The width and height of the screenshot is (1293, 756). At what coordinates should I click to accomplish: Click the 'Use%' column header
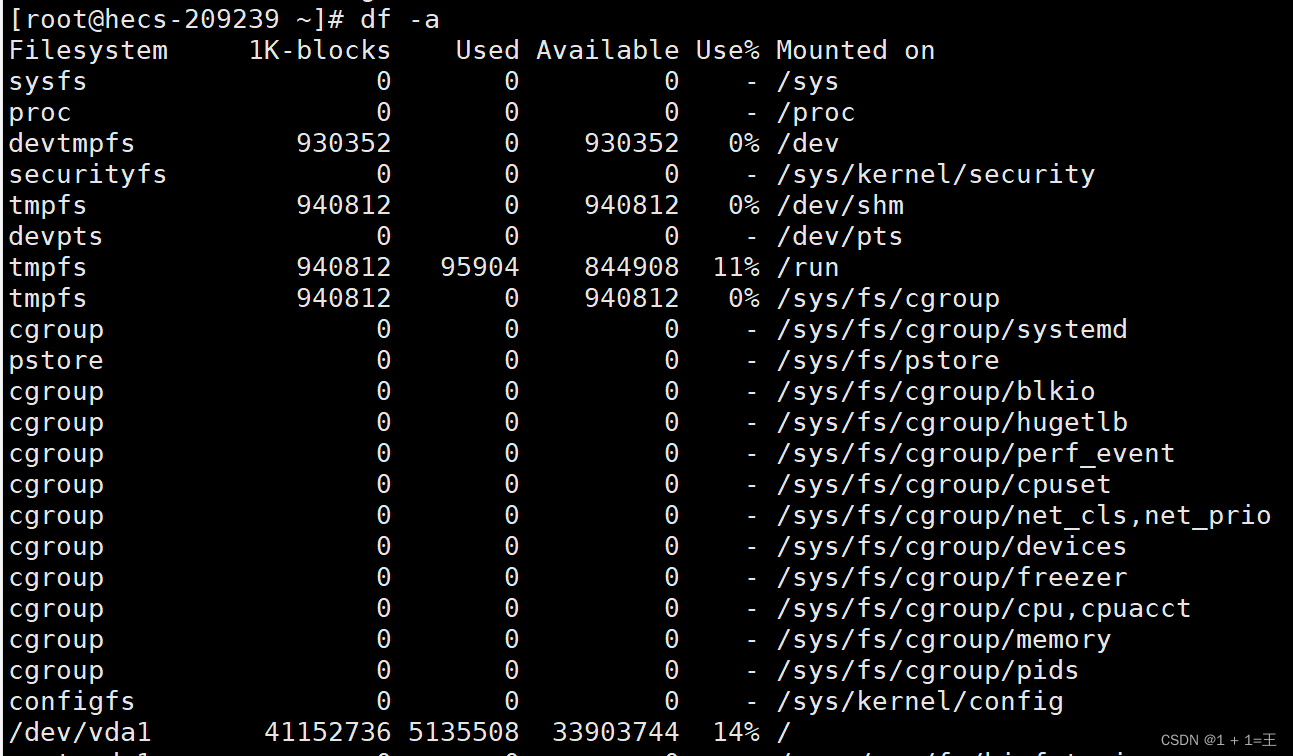(x=728, y=50)
